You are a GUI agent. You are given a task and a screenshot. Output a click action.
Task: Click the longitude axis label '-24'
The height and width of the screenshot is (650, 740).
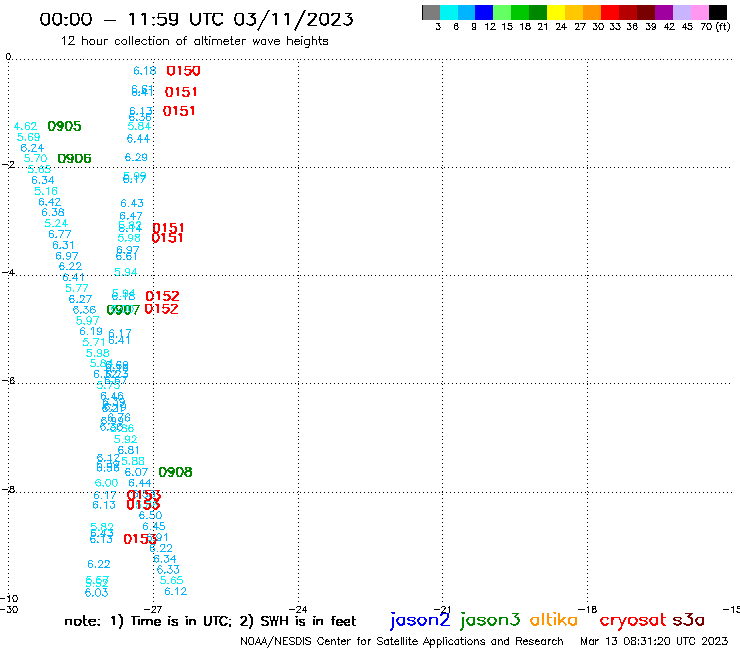coord(298,609)
